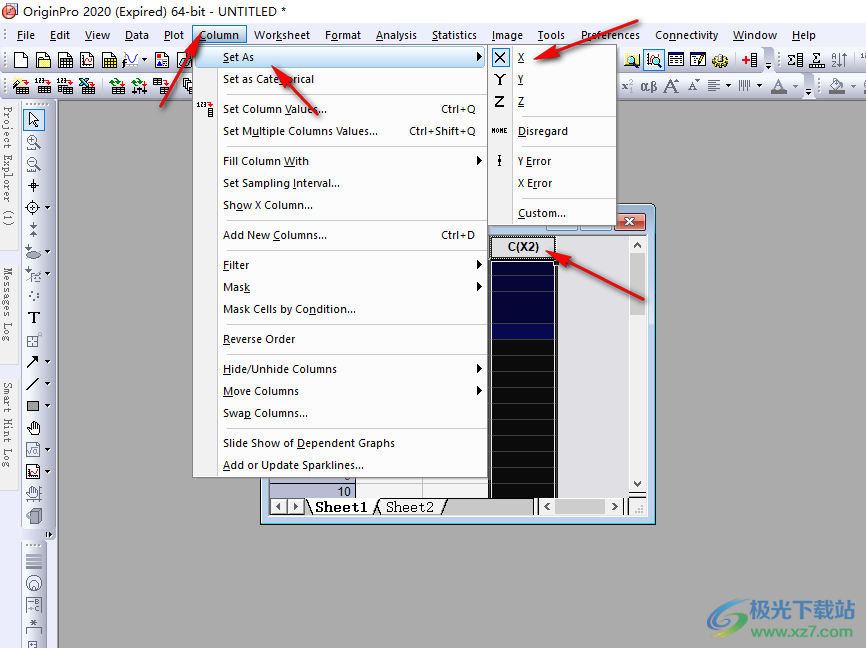This screenshot has width=866, height=648.
Task: Click the New Layout toolbar icon
Action: [162, 60]
